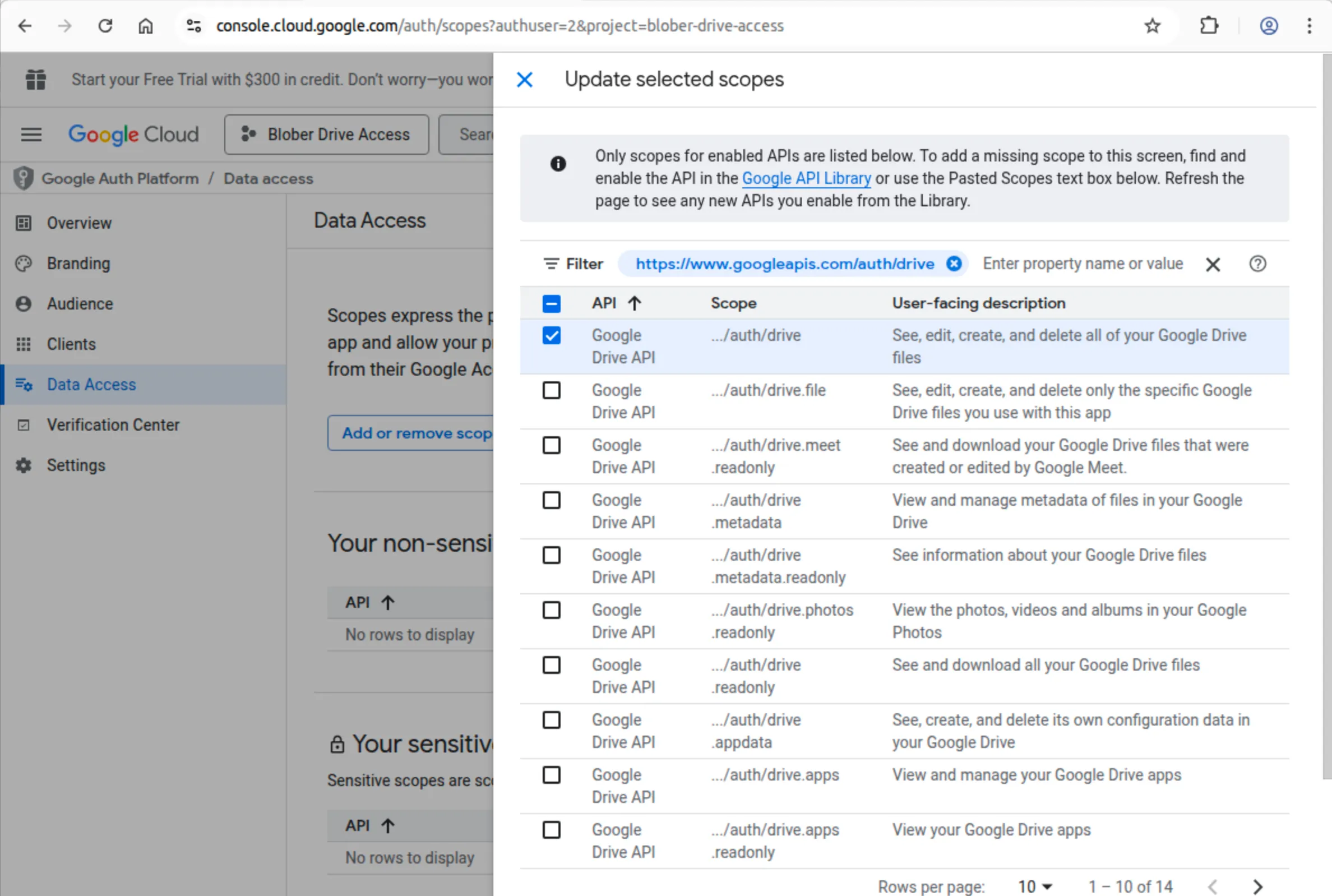Click the Google account profile icon

pyautogui.click(x=1269, y=26)
